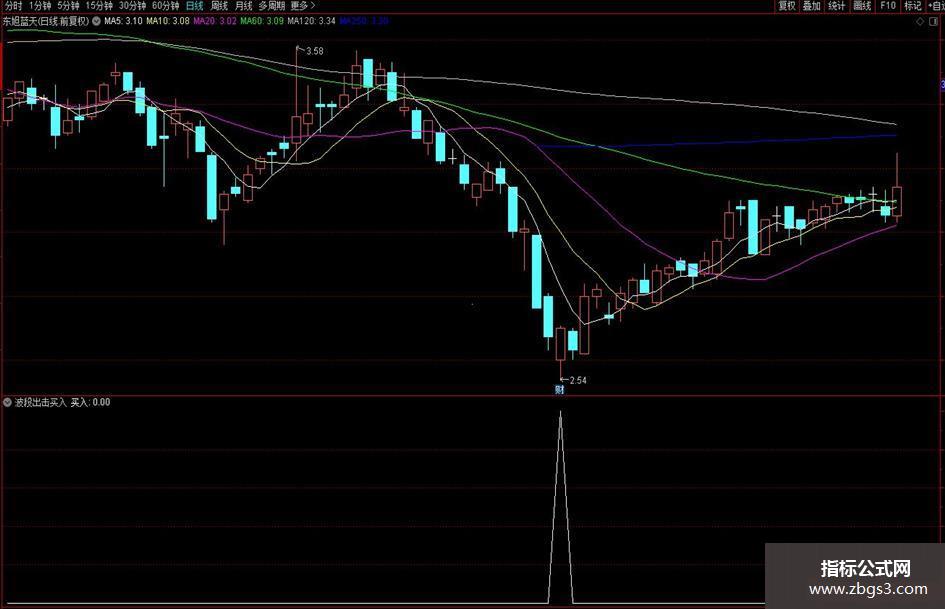
Task: Click the MA5: 3.10 indicator label
Action: point(123,21)
